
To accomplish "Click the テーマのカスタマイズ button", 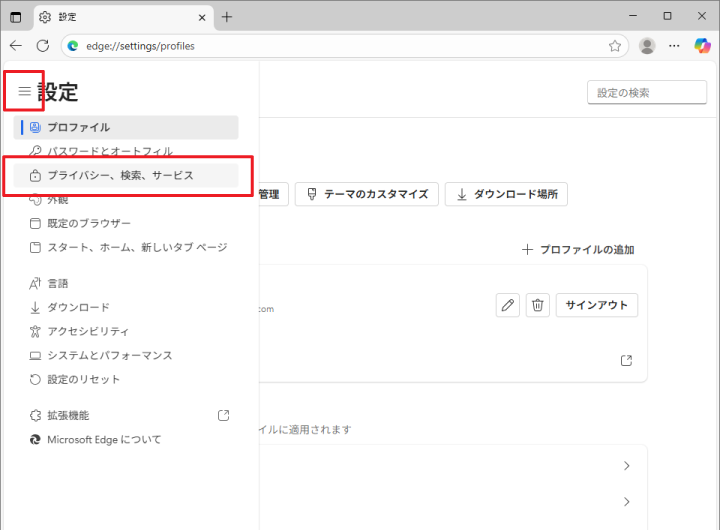I will [x=367, y=194].
